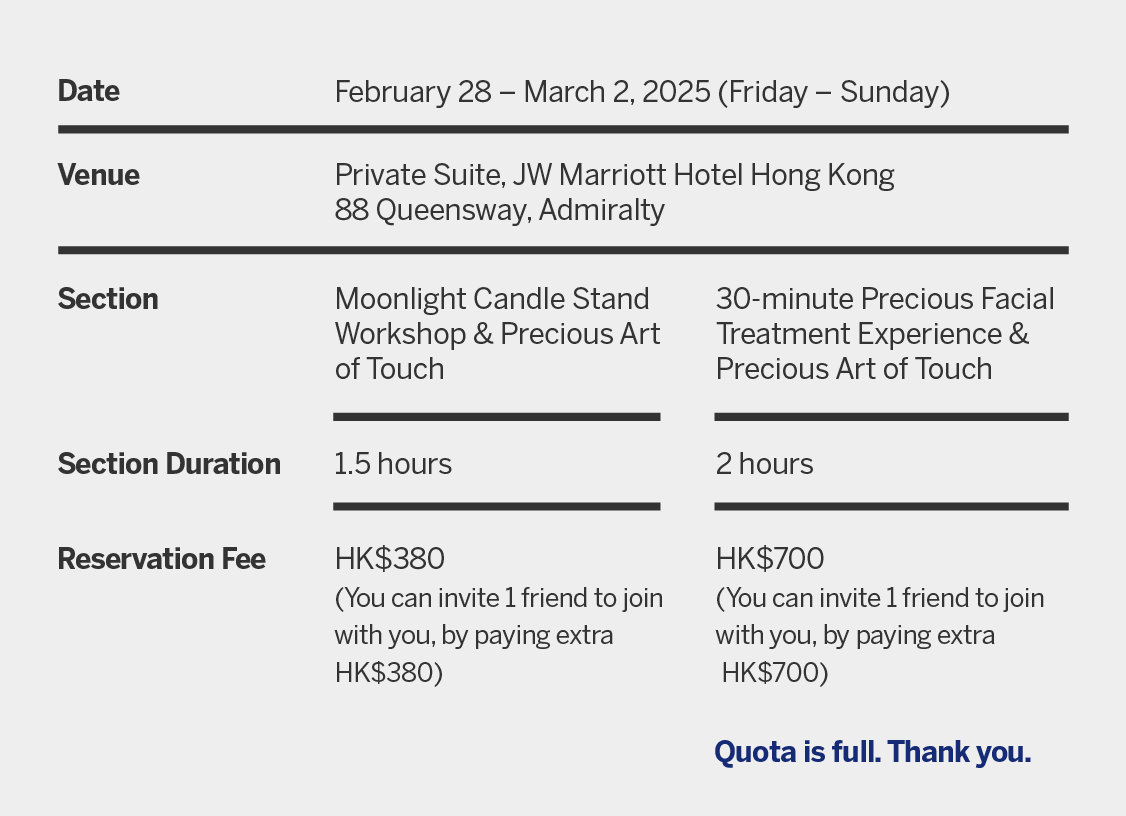The height and width of the screenshot is (816, 1126).
Task: Click the blue Quota is full notice
Action: coord(872,753)
